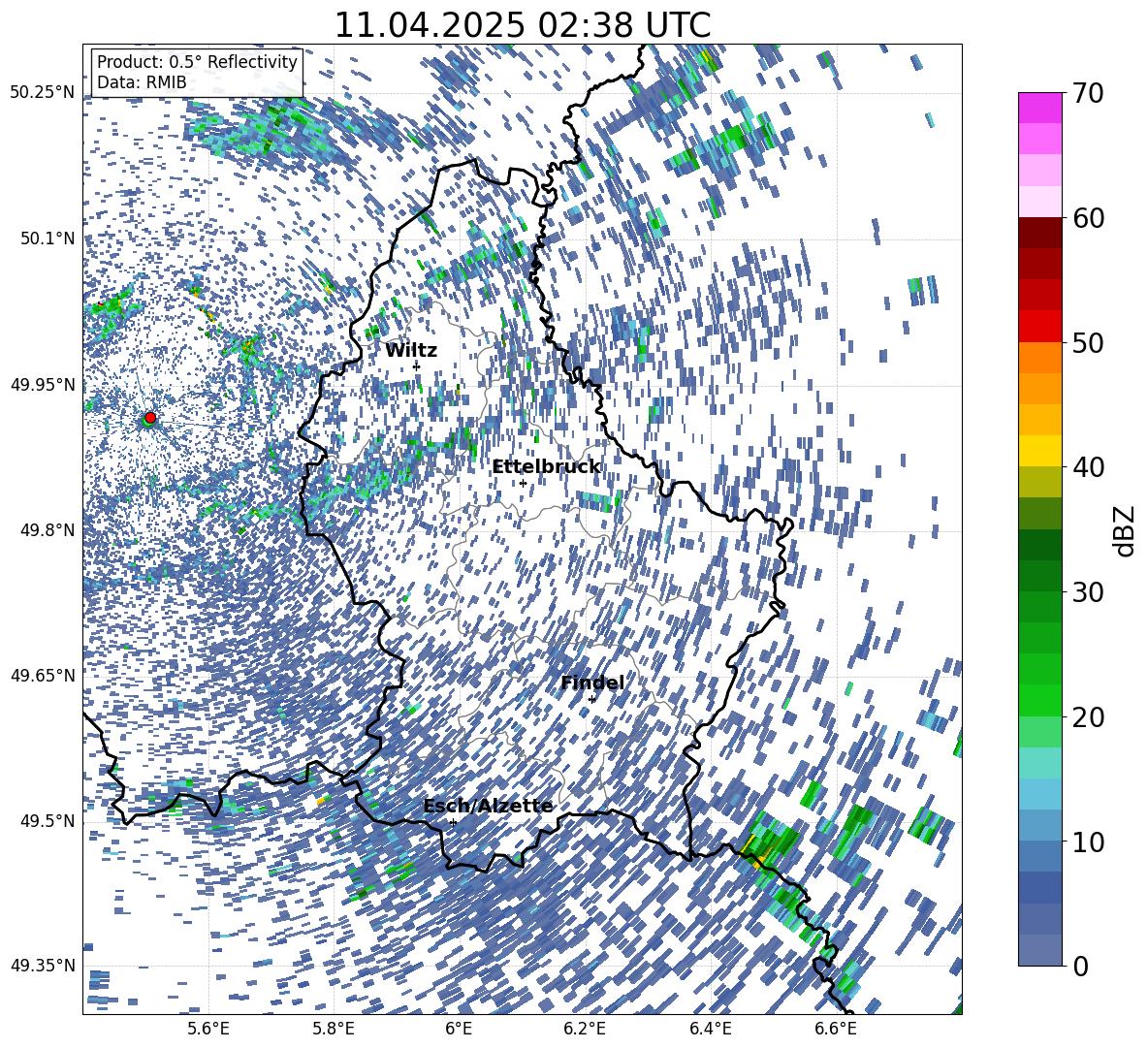The height and width of the screenshot is (1048, 1148).
Task: Click the 'Data: RMIB' source text
Action: coord(142,82)
